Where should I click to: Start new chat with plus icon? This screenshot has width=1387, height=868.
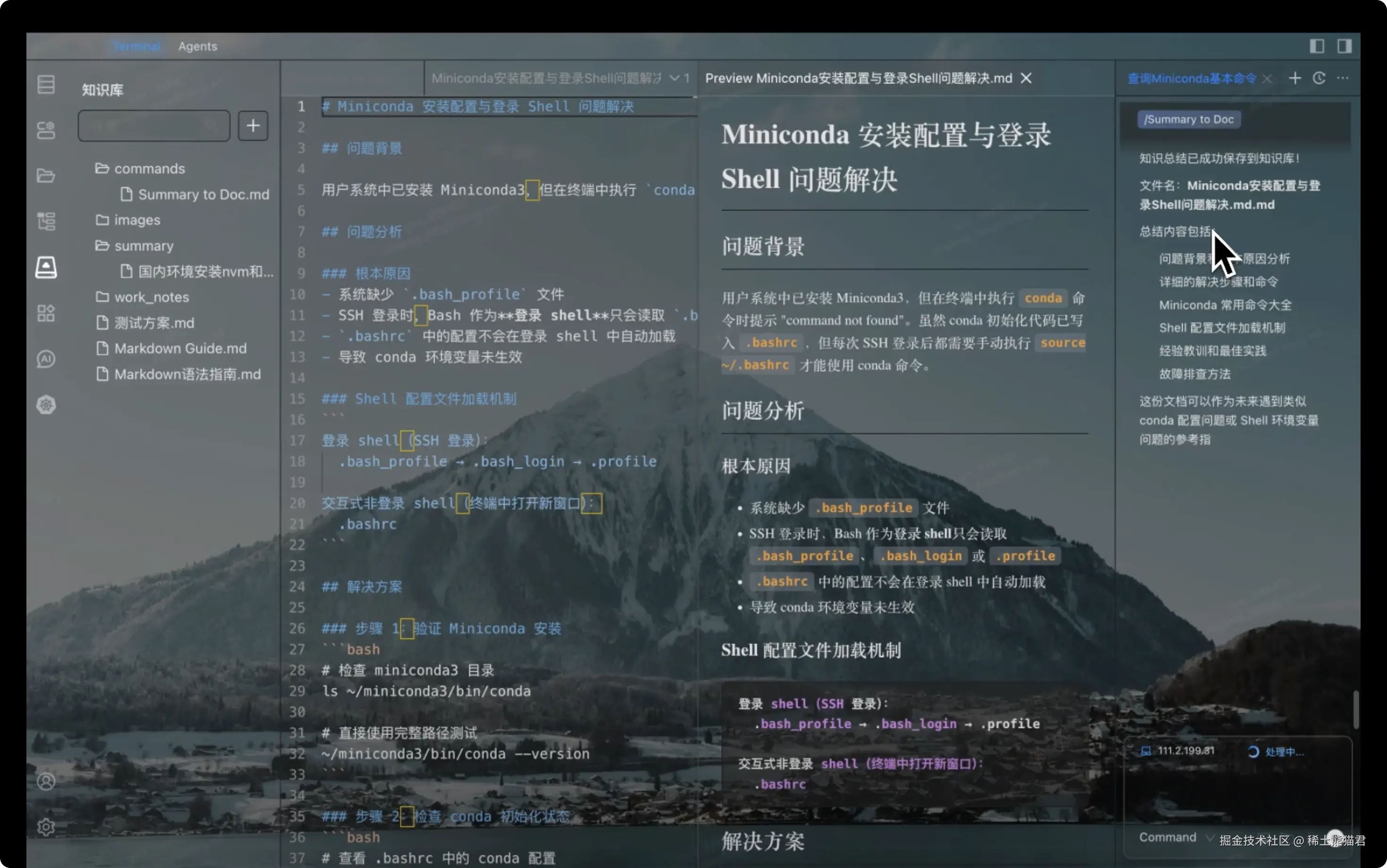1295,78
